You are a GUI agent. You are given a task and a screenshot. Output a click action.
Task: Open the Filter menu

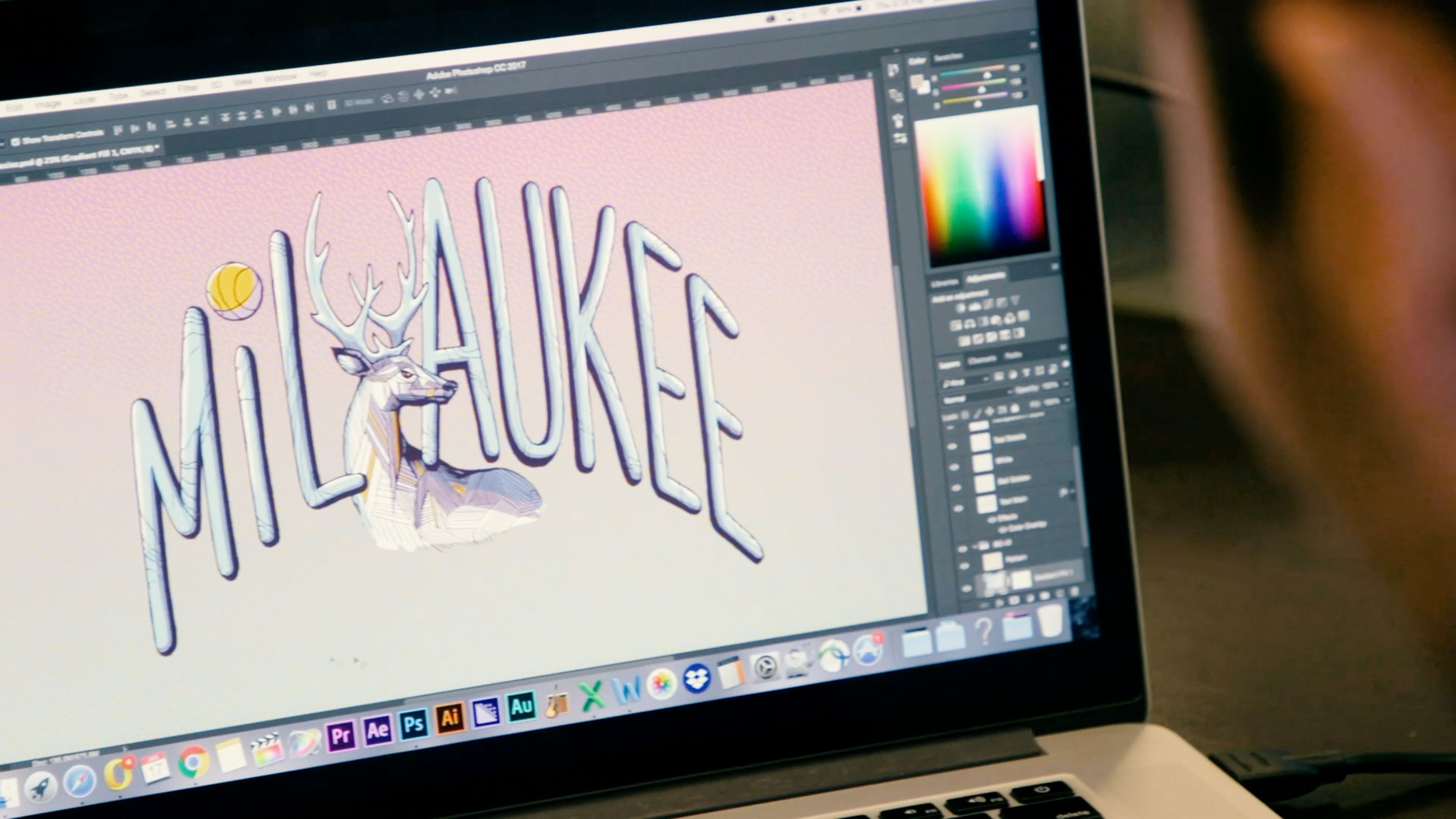tap(187, 89)
